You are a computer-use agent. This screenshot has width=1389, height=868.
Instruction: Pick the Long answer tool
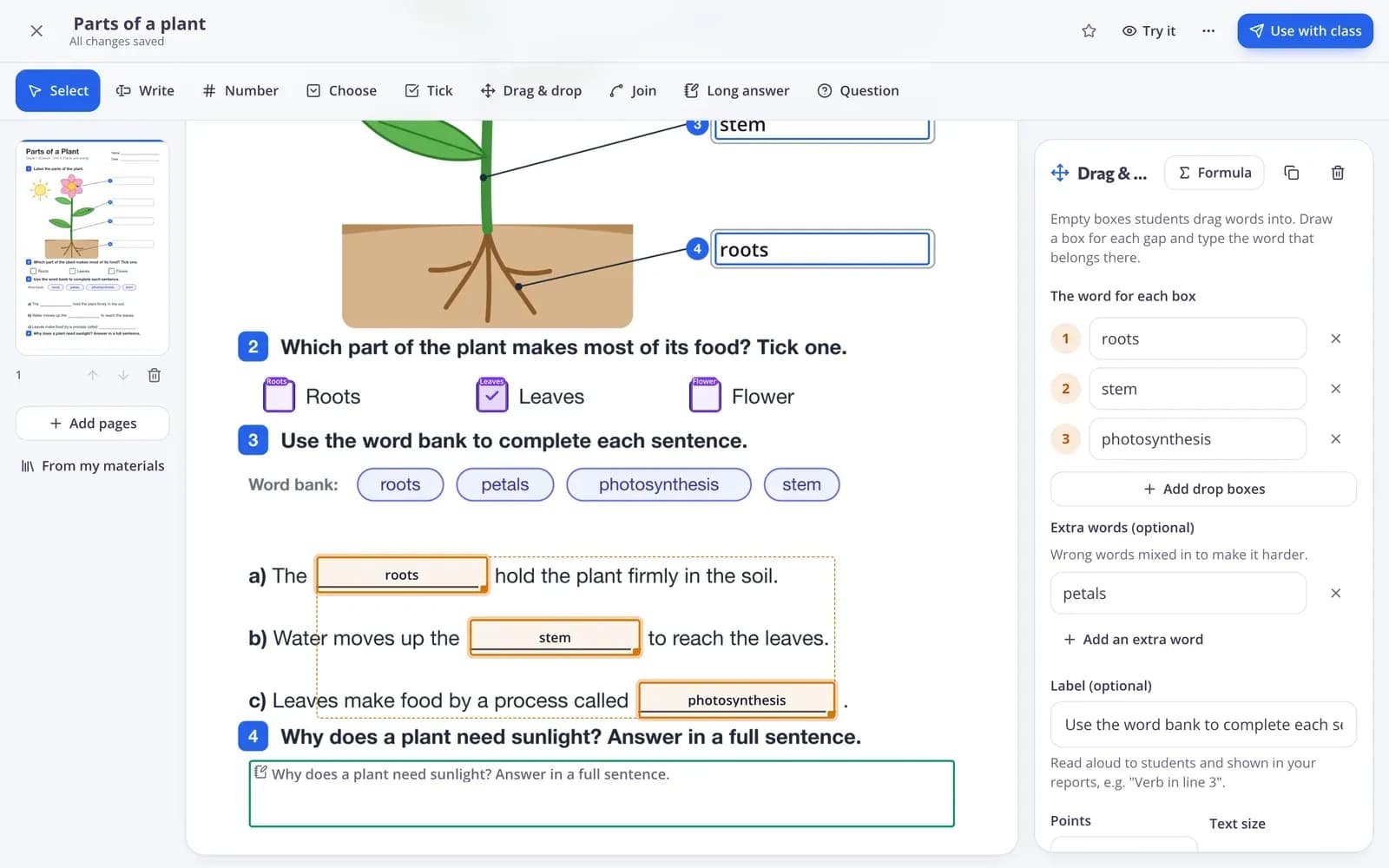point(737,90)
